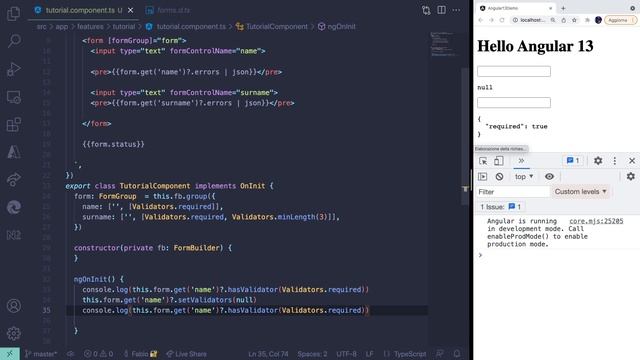
Task: Open the core.mjs:25205 source link
Action: point(596,221)
